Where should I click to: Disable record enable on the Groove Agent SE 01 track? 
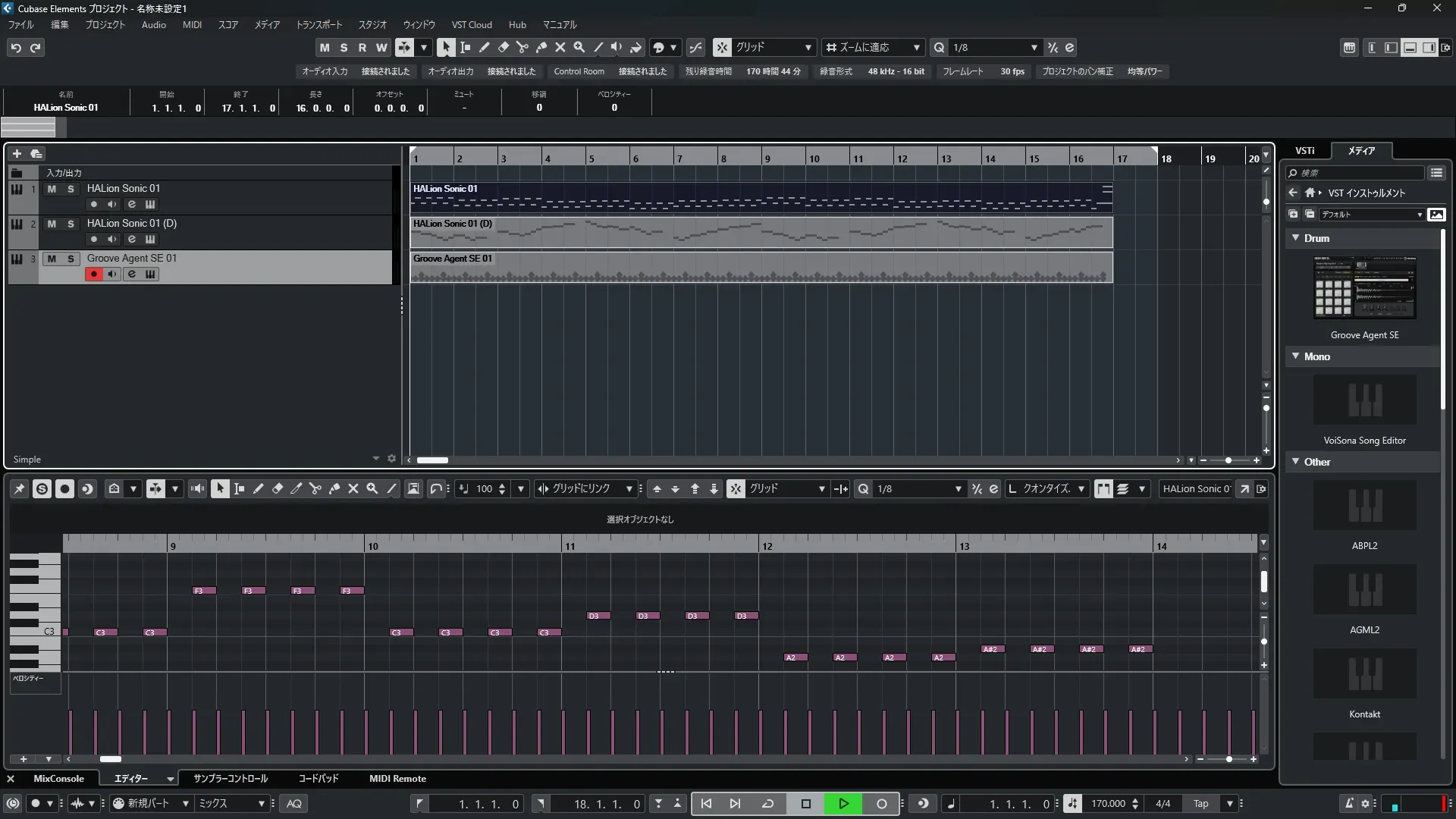(x=93, y=275)
